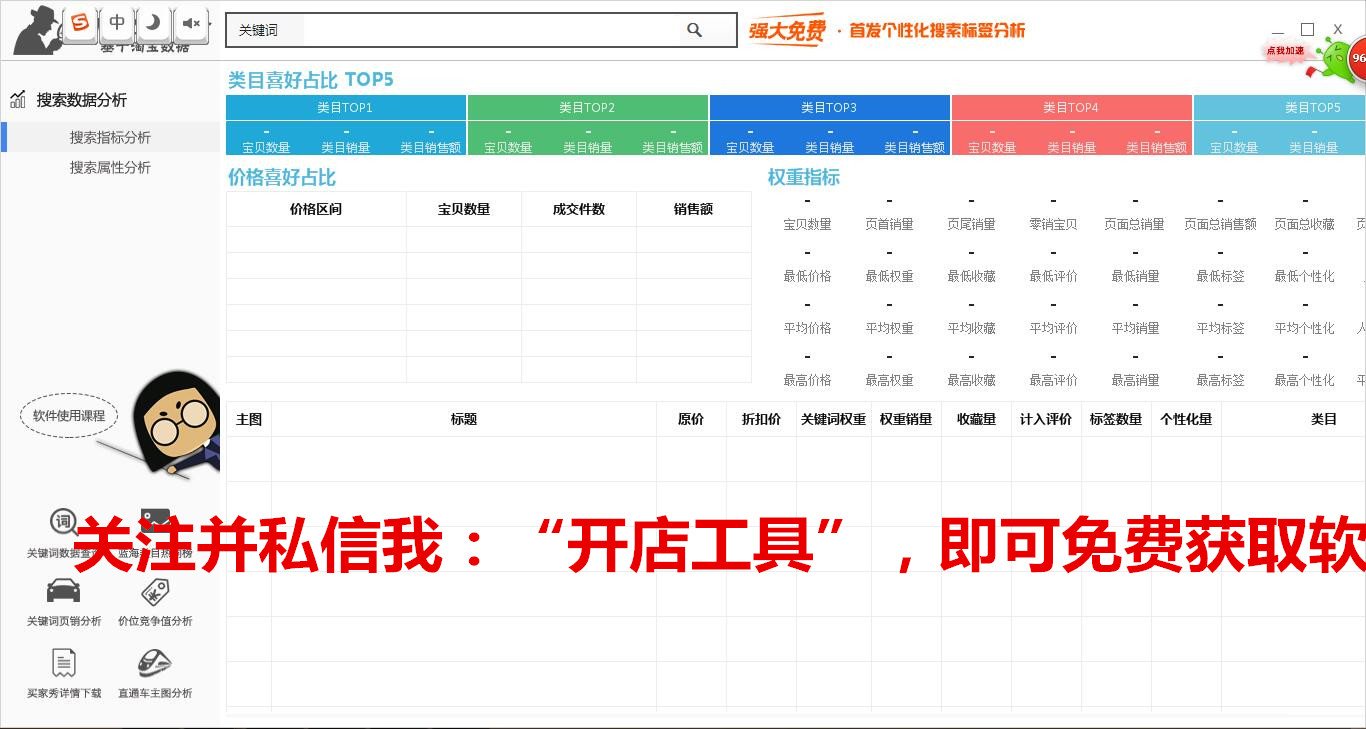Open 关键词数据查询 keyword data lookup tool
This screenshot has width=1366, height=729.
tap(63, 531)
